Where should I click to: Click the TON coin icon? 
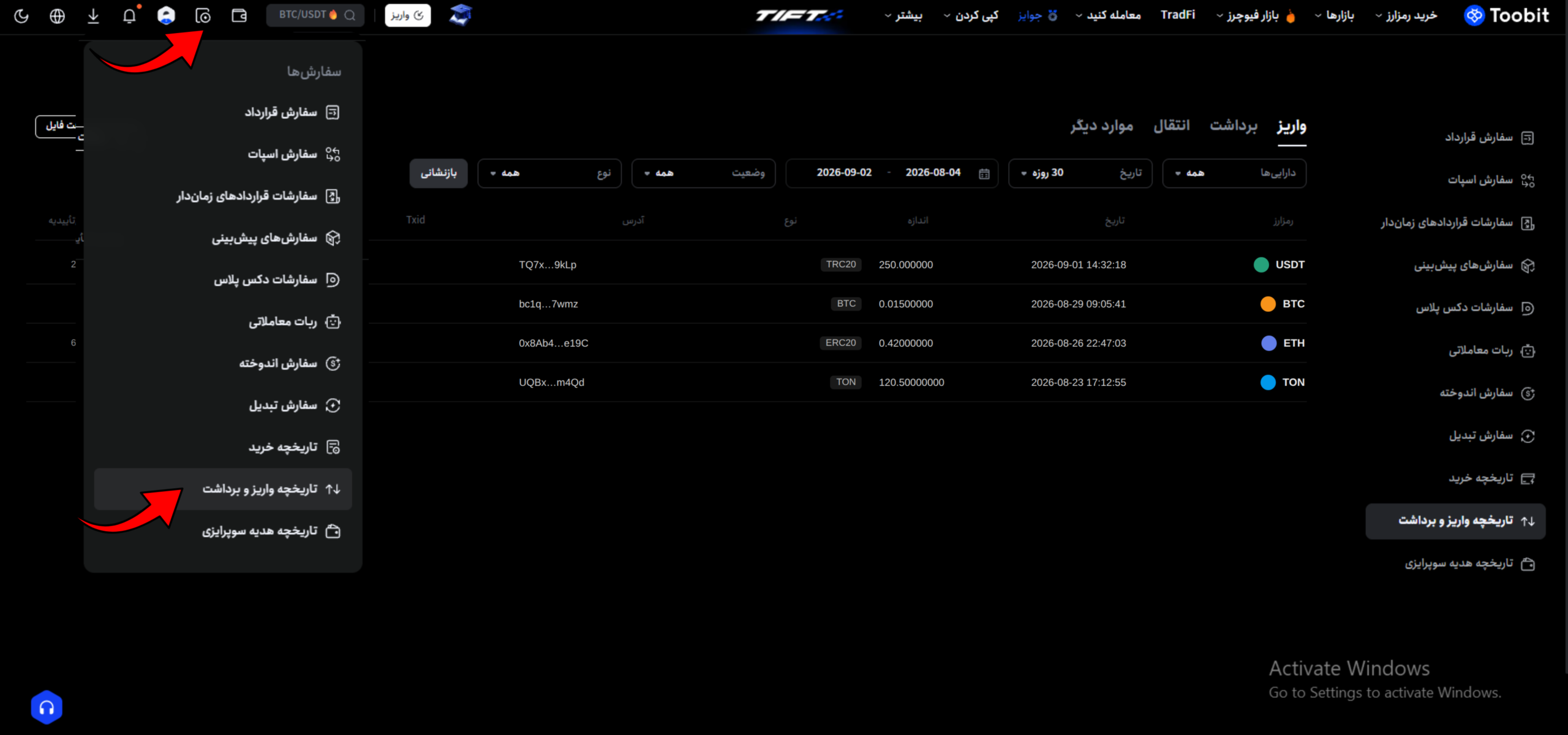1268,382
